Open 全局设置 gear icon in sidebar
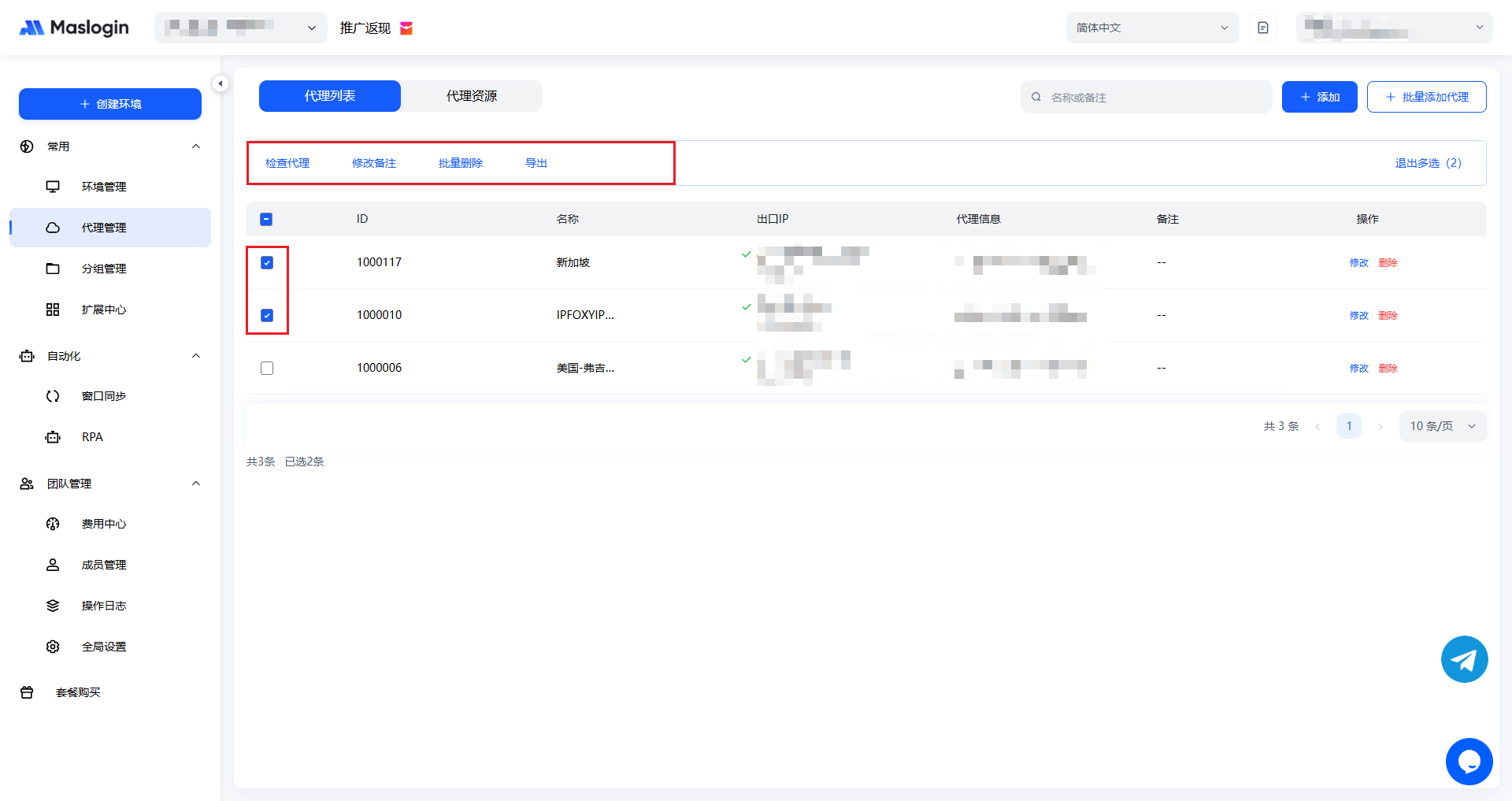Screen dimensions: 1512x801 tap(53, 647)
